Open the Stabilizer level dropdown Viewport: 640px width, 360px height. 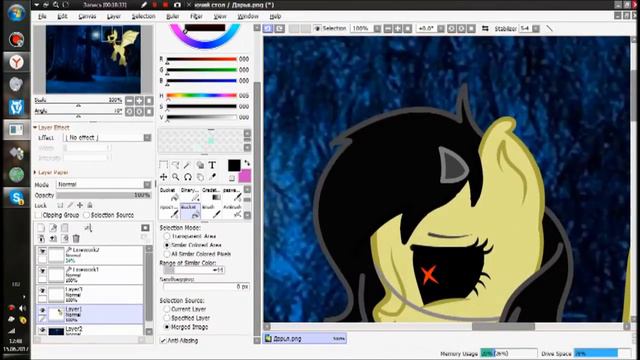point(536,29)
